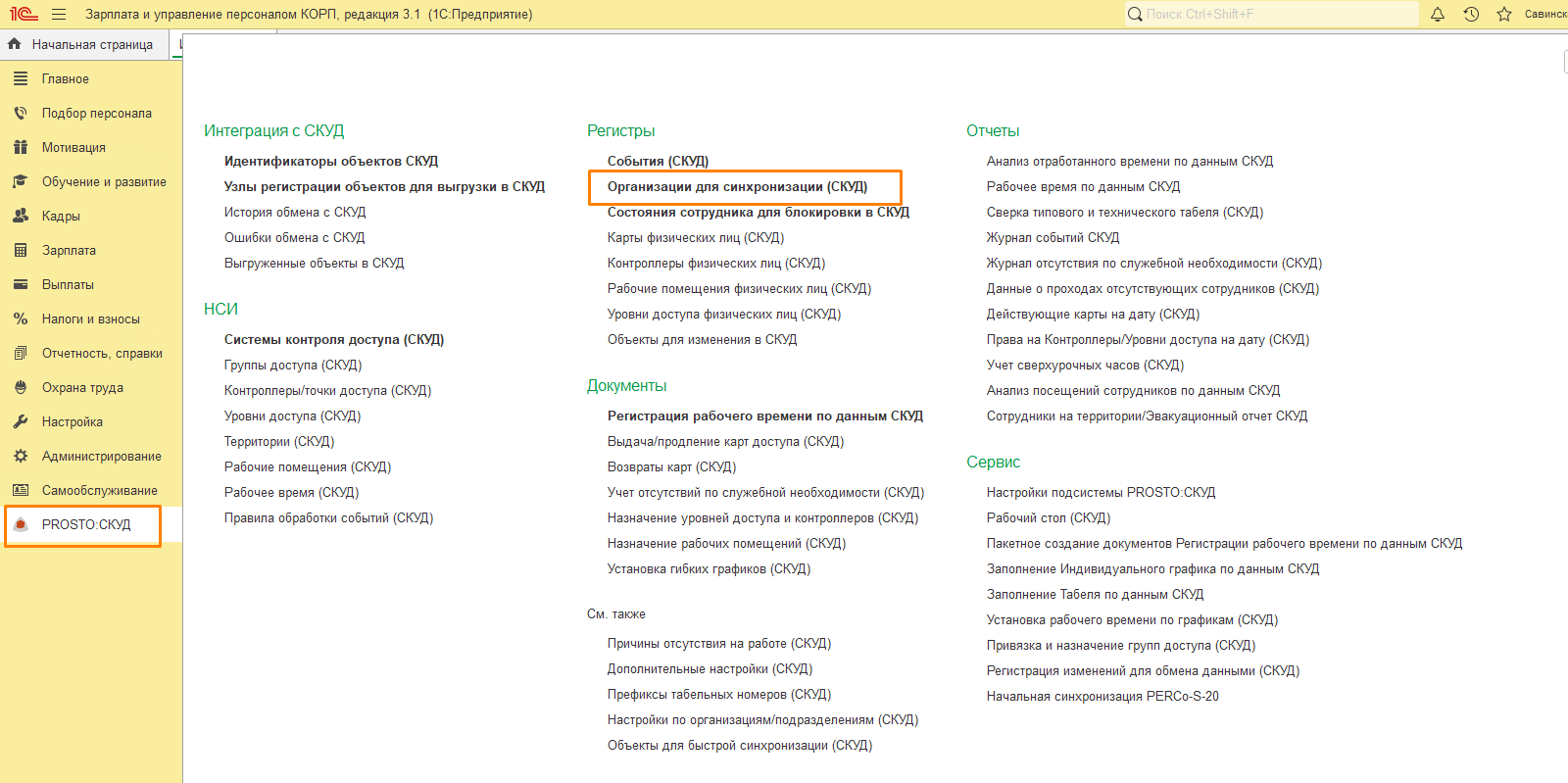Open Начальная синхронизация PERCo-S-20

(1102, 696)
